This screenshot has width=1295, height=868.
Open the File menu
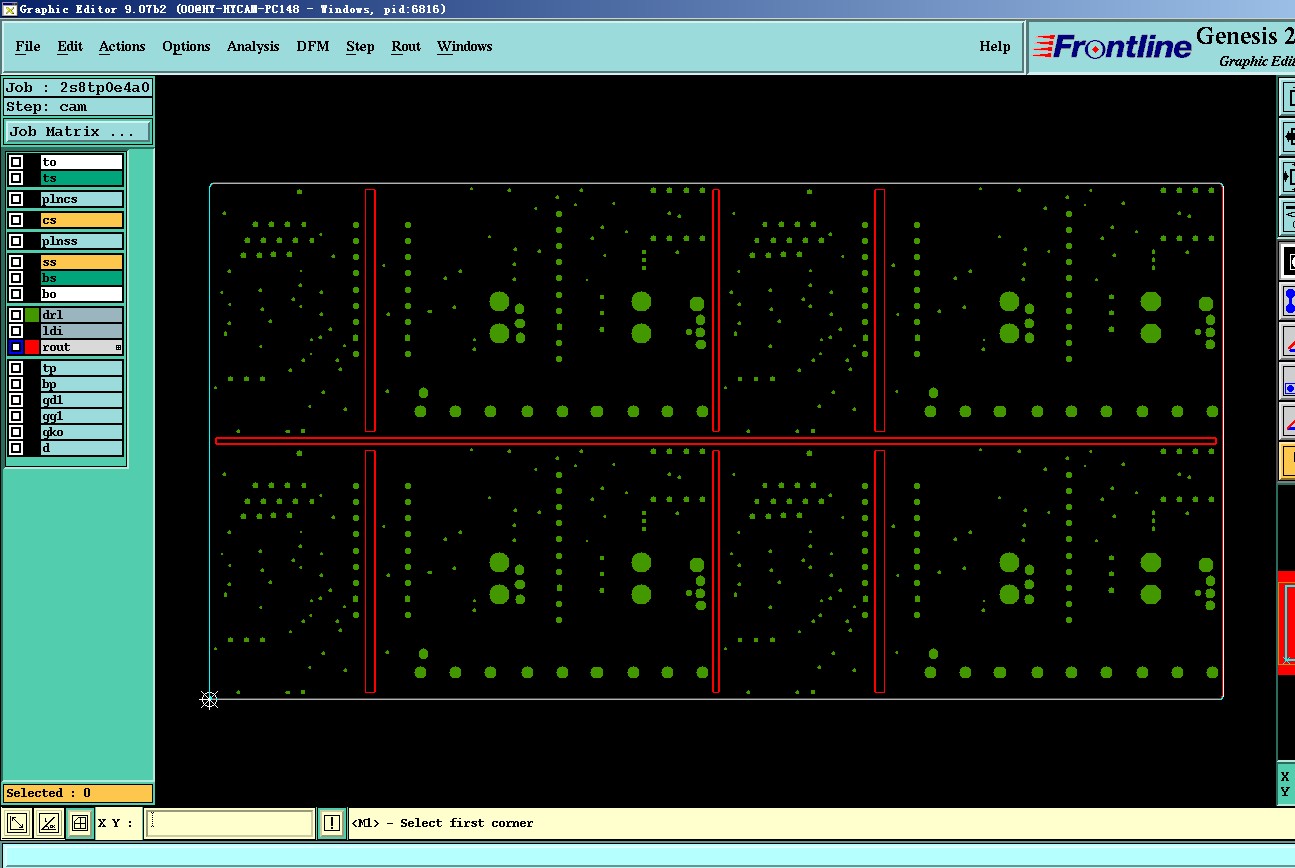click(28, 46)
